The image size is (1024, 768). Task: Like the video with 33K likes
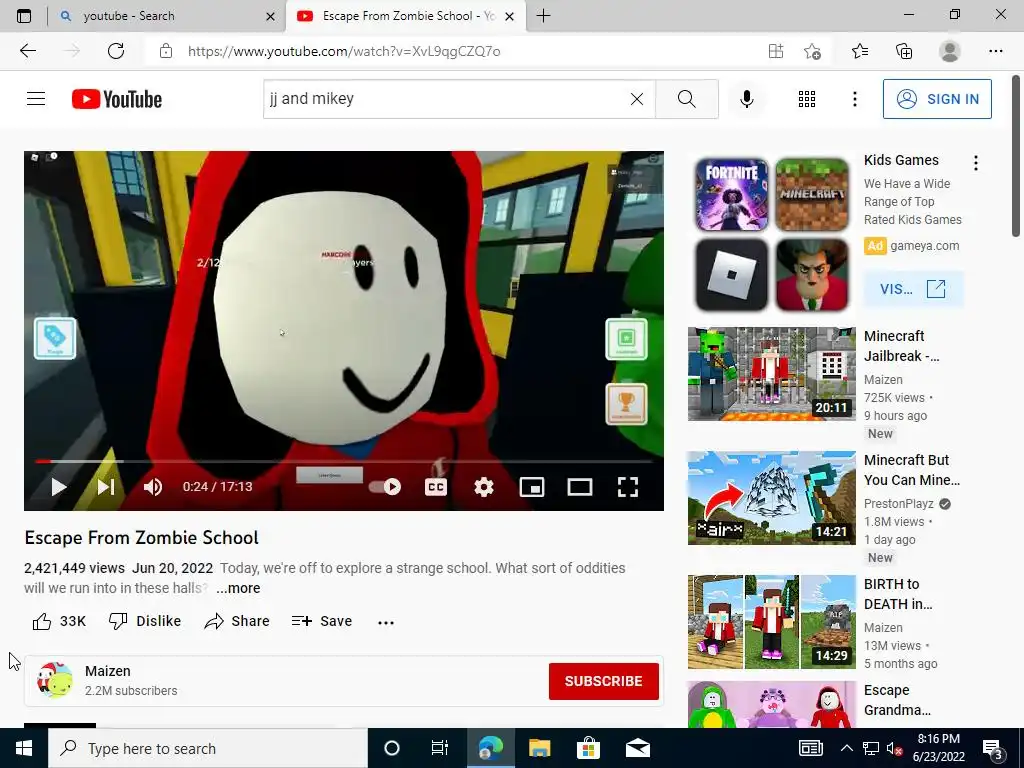click(59, 621)
